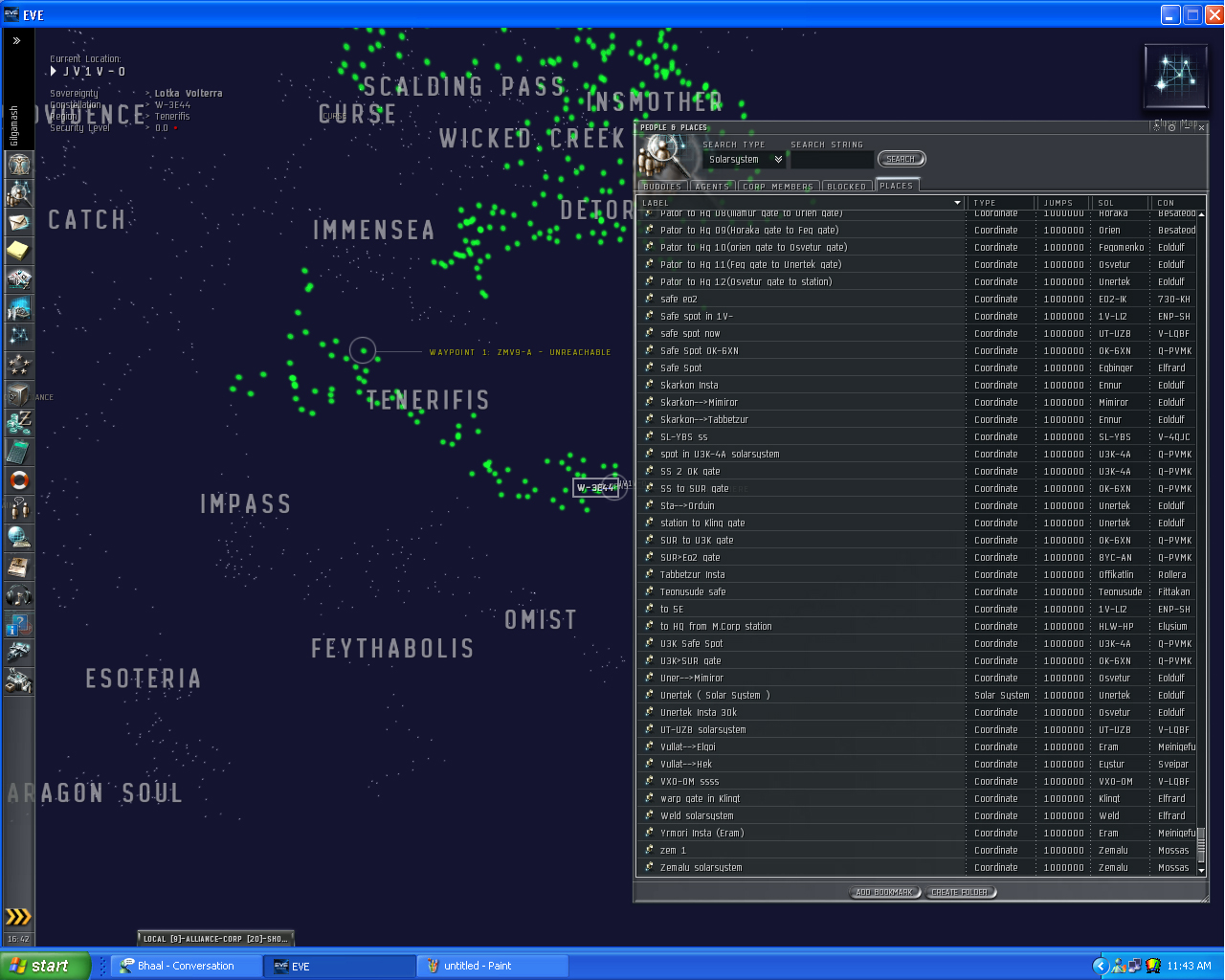Open the Local alliance-corp chat tab
The width and height of the screenshot is (1225, 980).
tap(216, 939)
